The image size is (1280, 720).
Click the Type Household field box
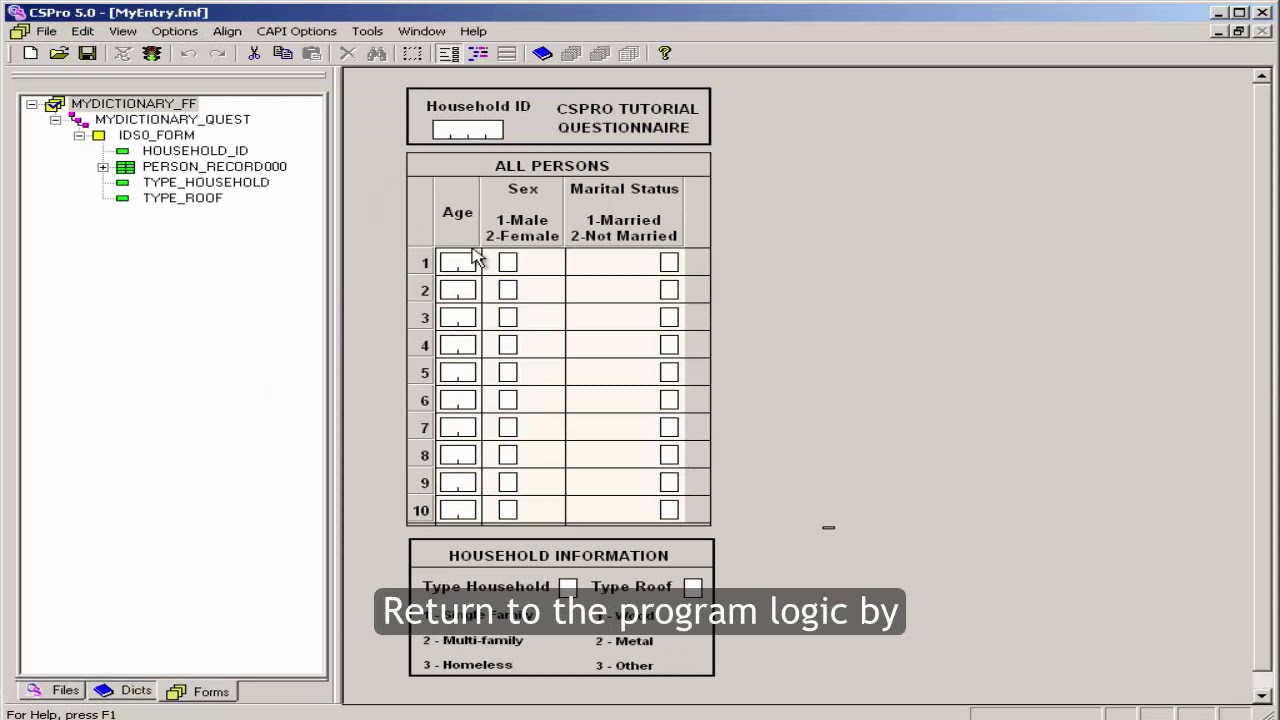pyautogui.click(x=568, y=587)
